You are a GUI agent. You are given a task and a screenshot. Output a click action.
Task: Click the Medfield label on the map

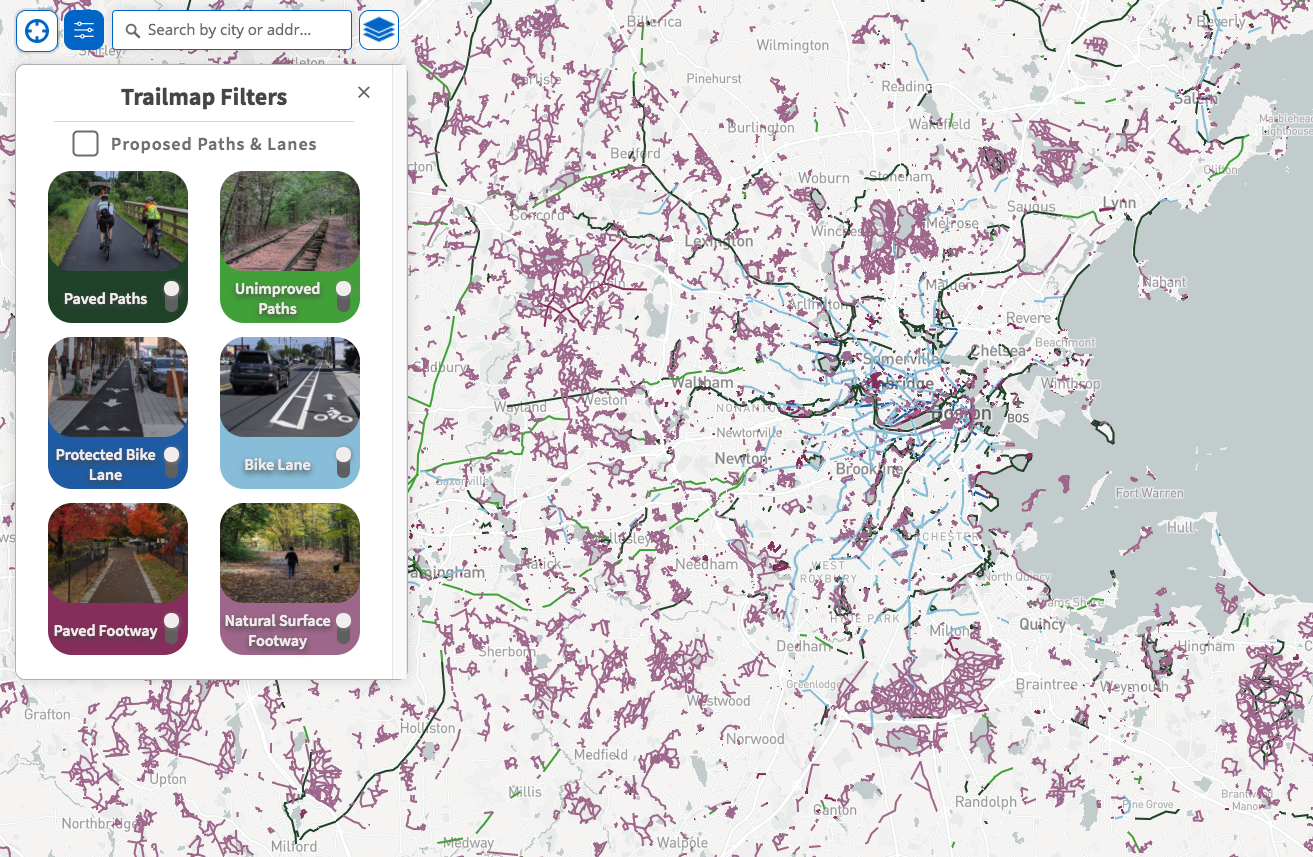[x=600, y=754]
